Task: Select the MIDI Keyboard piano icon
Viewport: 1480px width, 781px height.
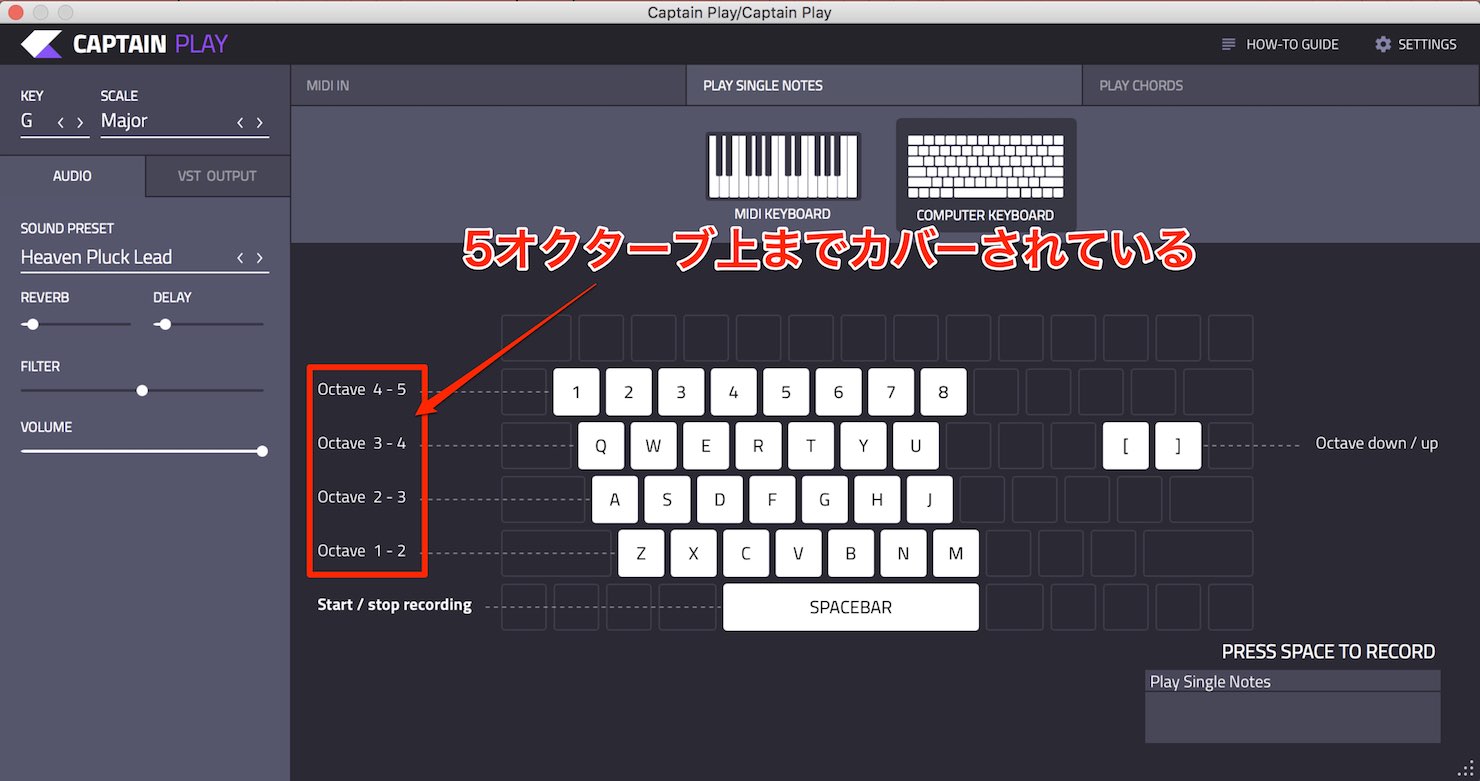Action: click(x=783, y=165)
